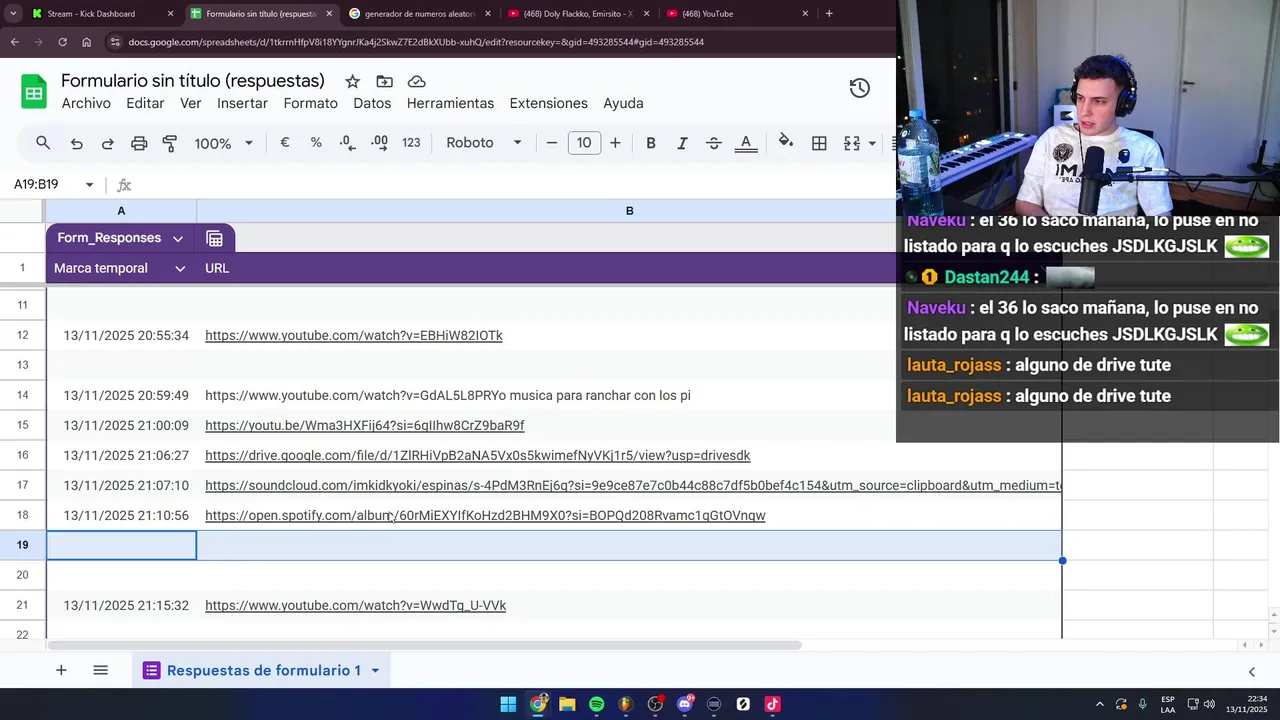
Task: Edit the font size field showing 10
Action: (584, 143)
